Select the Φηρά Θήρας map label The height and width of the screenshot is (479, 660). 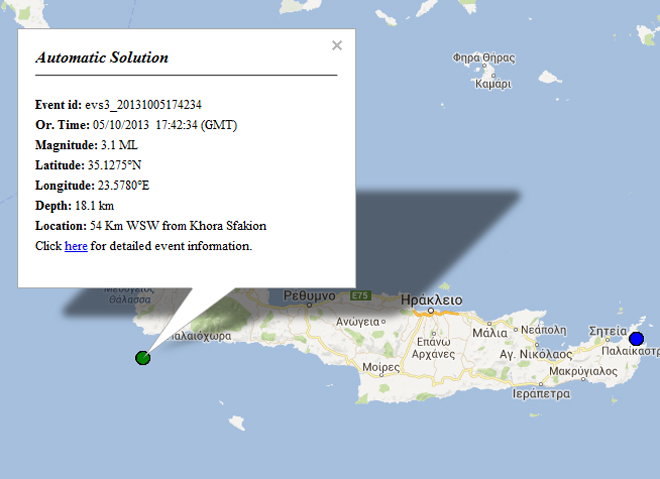point(482,58)
